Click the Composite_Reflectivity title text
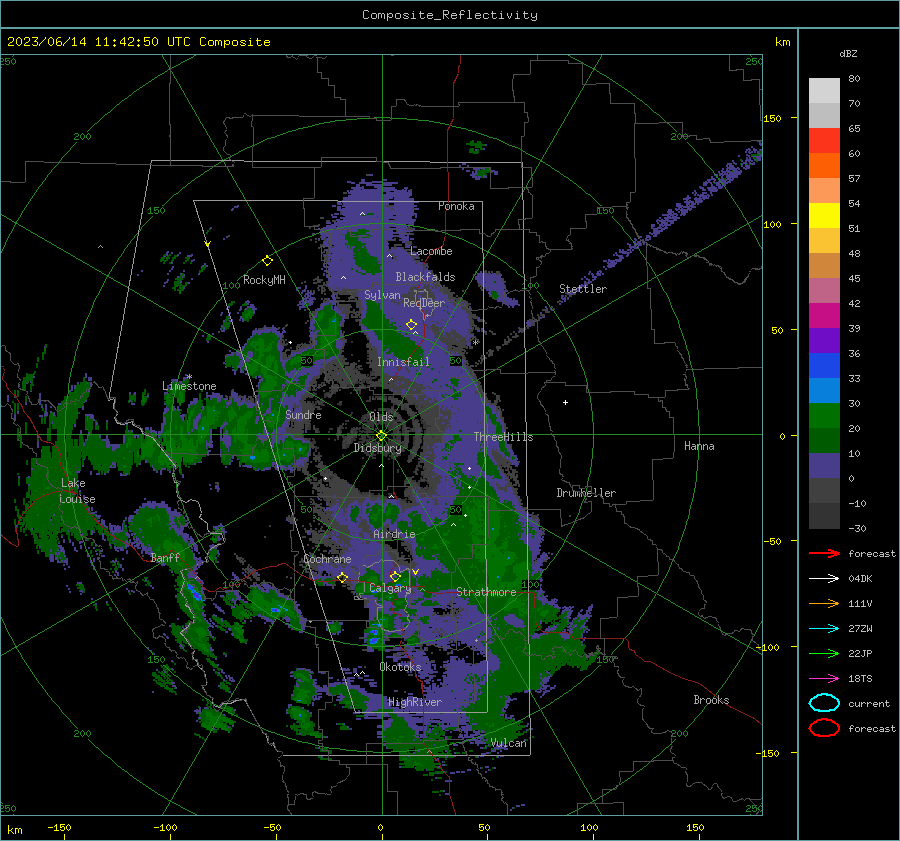Image resolution: width=900 pixels, height=841 pixels. (450, 15)
